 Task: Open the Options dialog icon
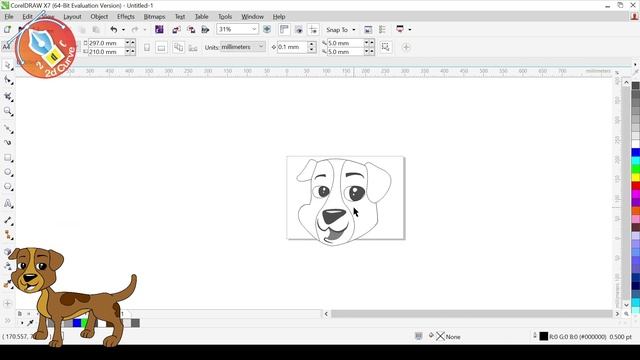382,29
